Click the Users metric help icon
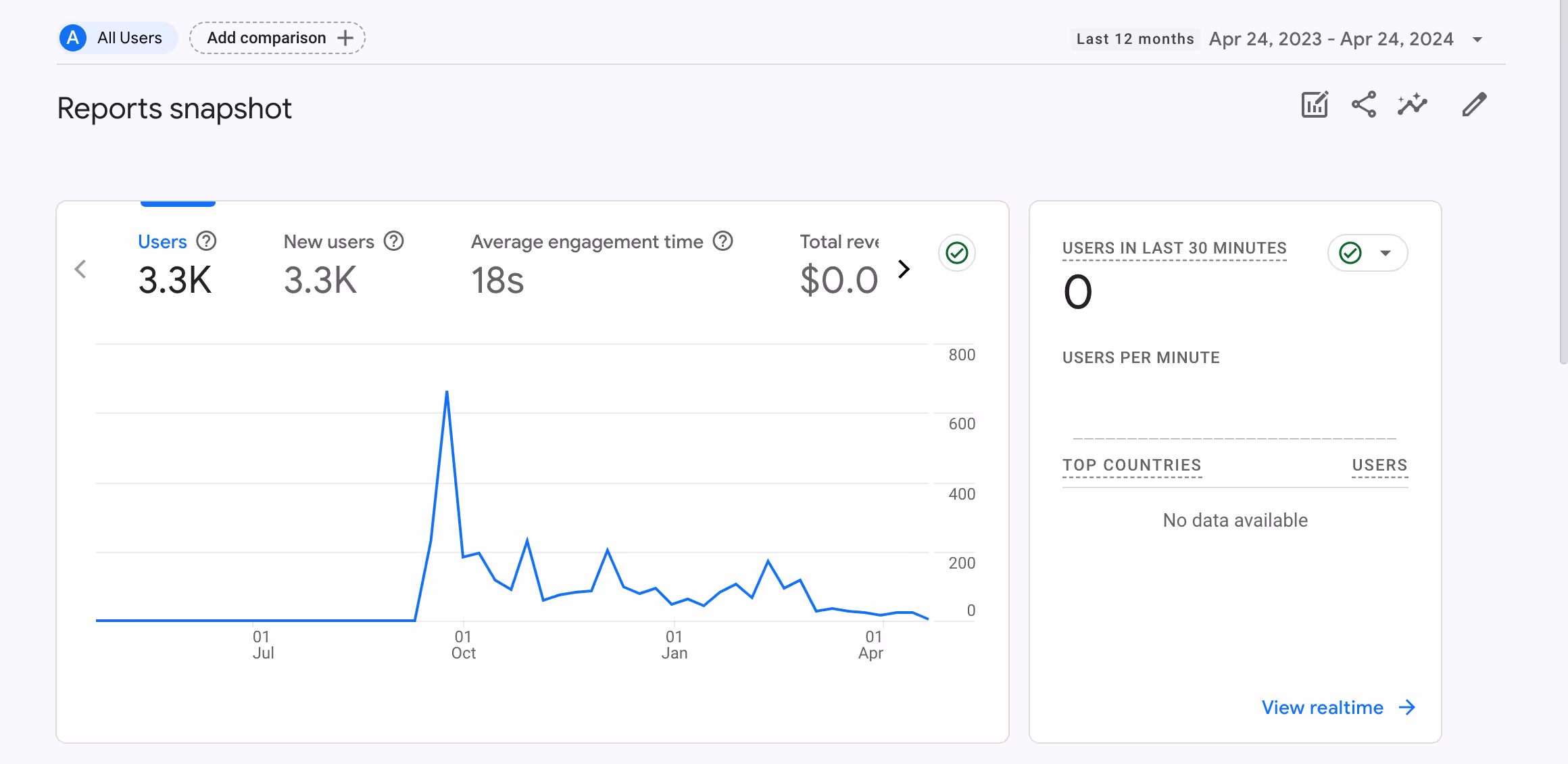 click(x=206, y=241)
